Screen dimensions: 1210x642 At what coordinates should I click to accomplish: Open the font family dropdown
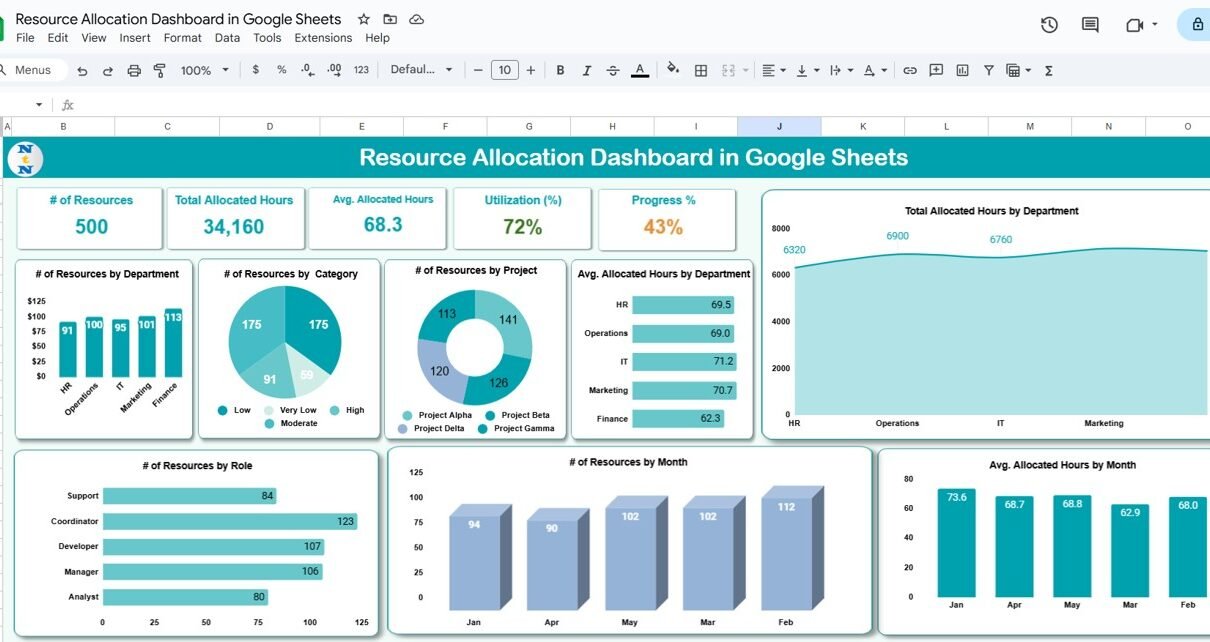[421, 70]
